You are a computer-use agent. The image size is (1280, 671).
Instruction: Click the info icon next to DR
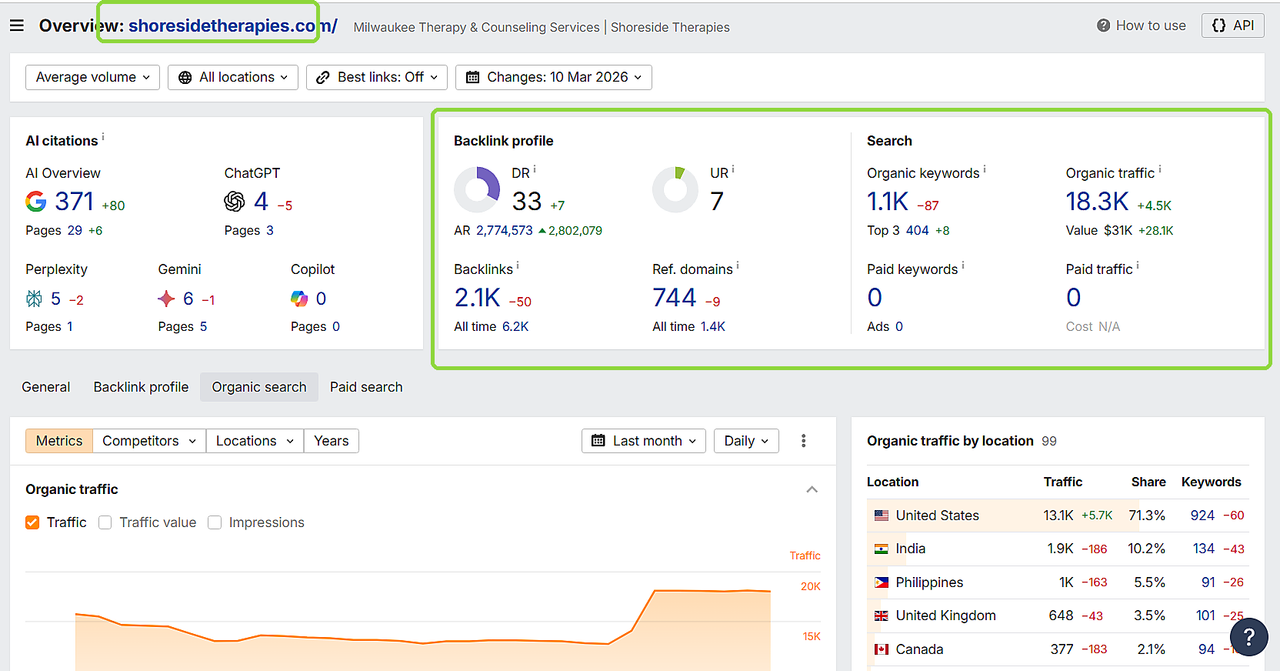coord(535,171)
